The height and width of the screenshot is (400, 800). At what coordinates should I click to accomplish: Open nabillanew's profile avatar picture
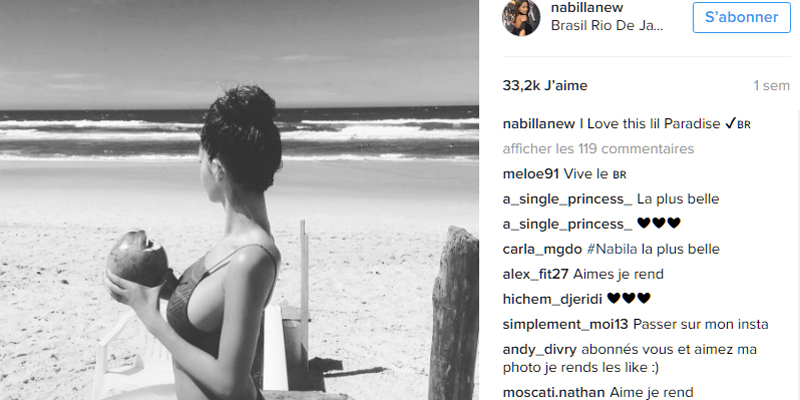[521, 17]
